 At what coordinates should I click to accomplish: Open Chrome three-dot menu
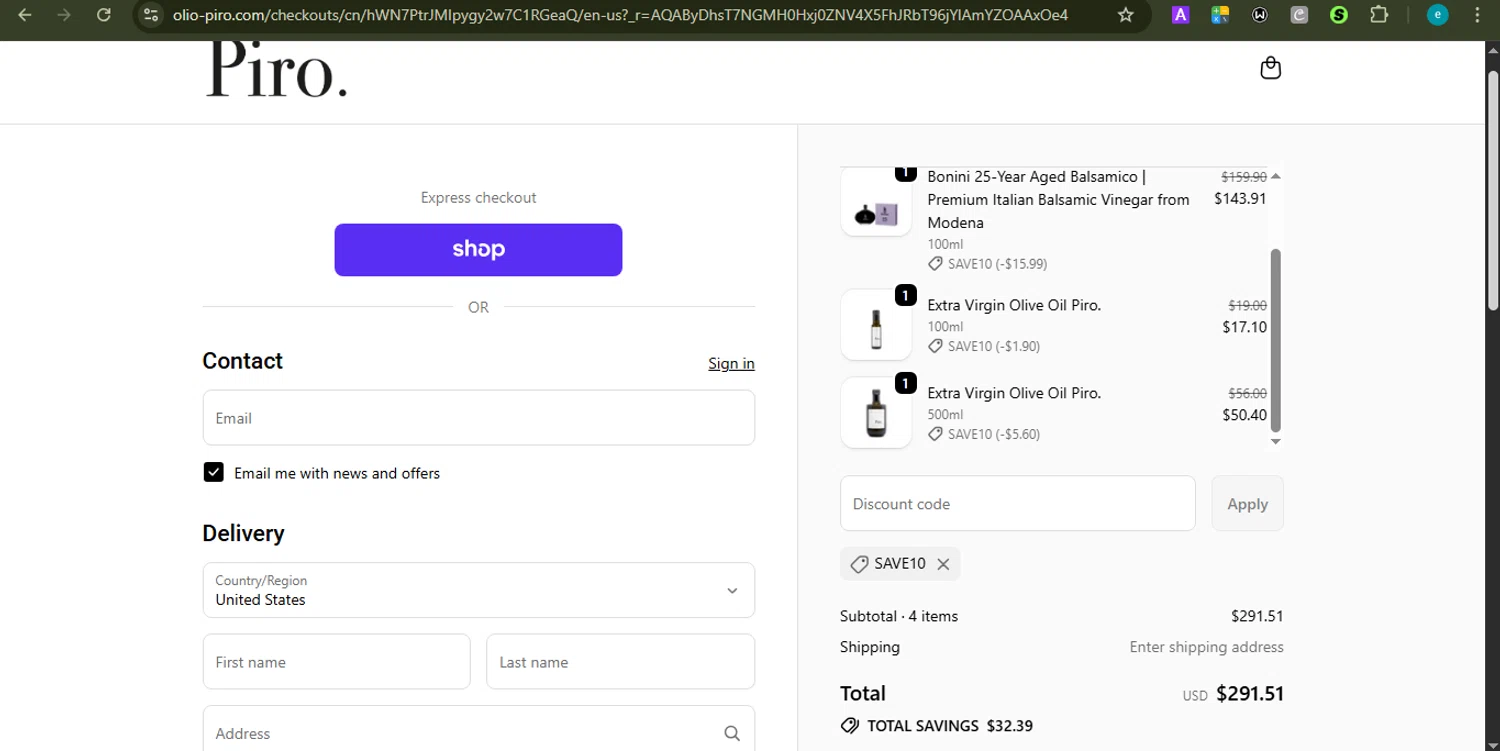tap(1477, 15)
